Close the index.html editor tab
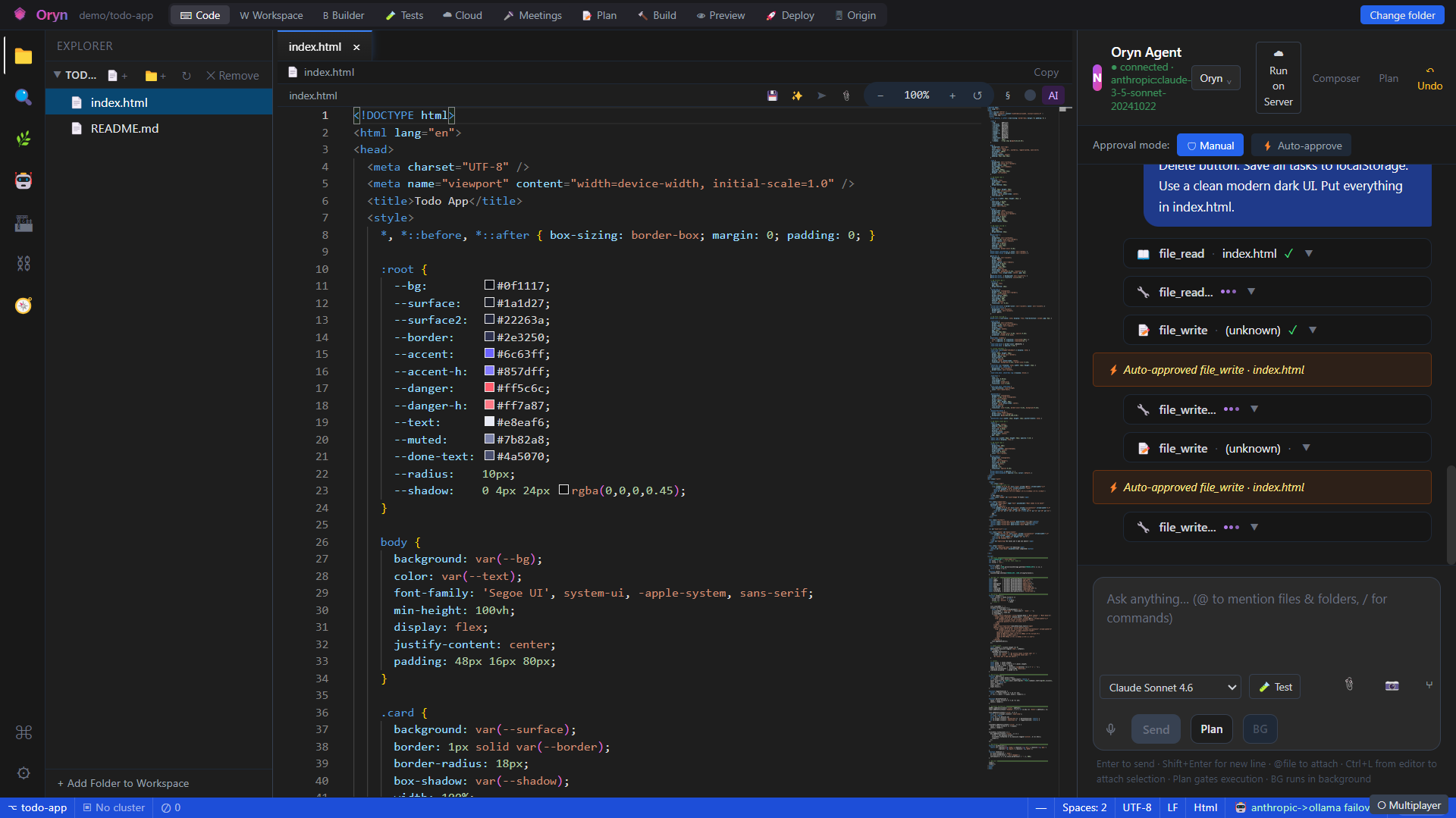This screenshot has width=1456, height=818. coord(356,47)
